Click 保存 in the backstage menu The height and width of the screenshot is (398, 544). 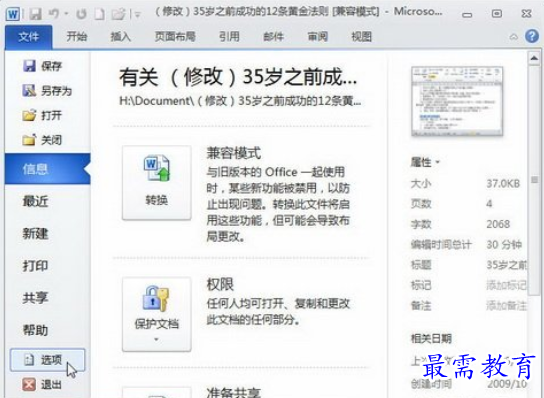click(43, 66)
